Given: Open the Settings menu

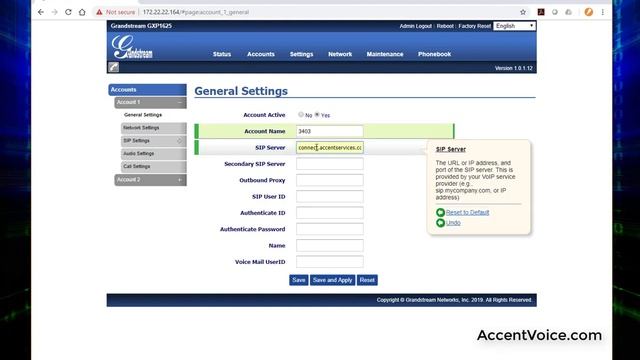Looking at the screenshot, I should point(301,54).
